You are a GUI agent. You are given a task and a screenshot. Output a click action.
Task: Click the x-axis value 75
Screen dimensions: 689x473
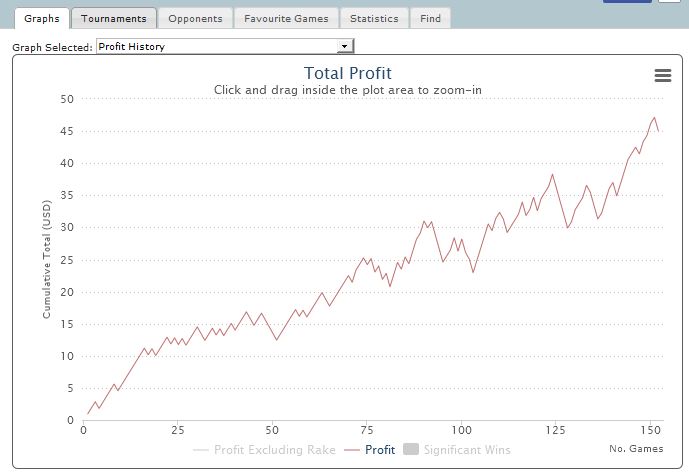[x=367, y=430]
